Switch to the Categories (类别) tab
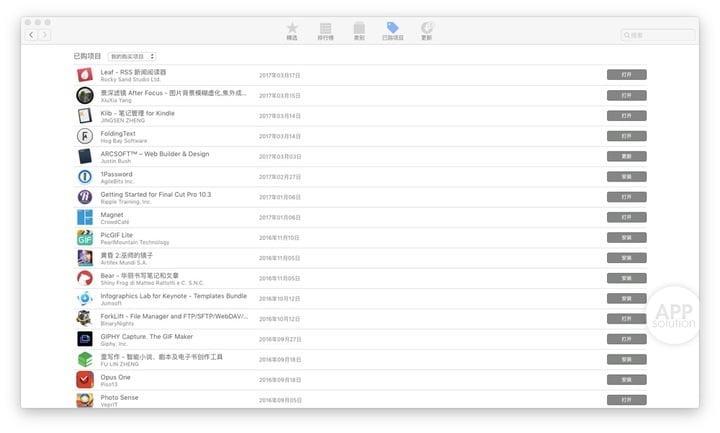 (x=359, y=31)
